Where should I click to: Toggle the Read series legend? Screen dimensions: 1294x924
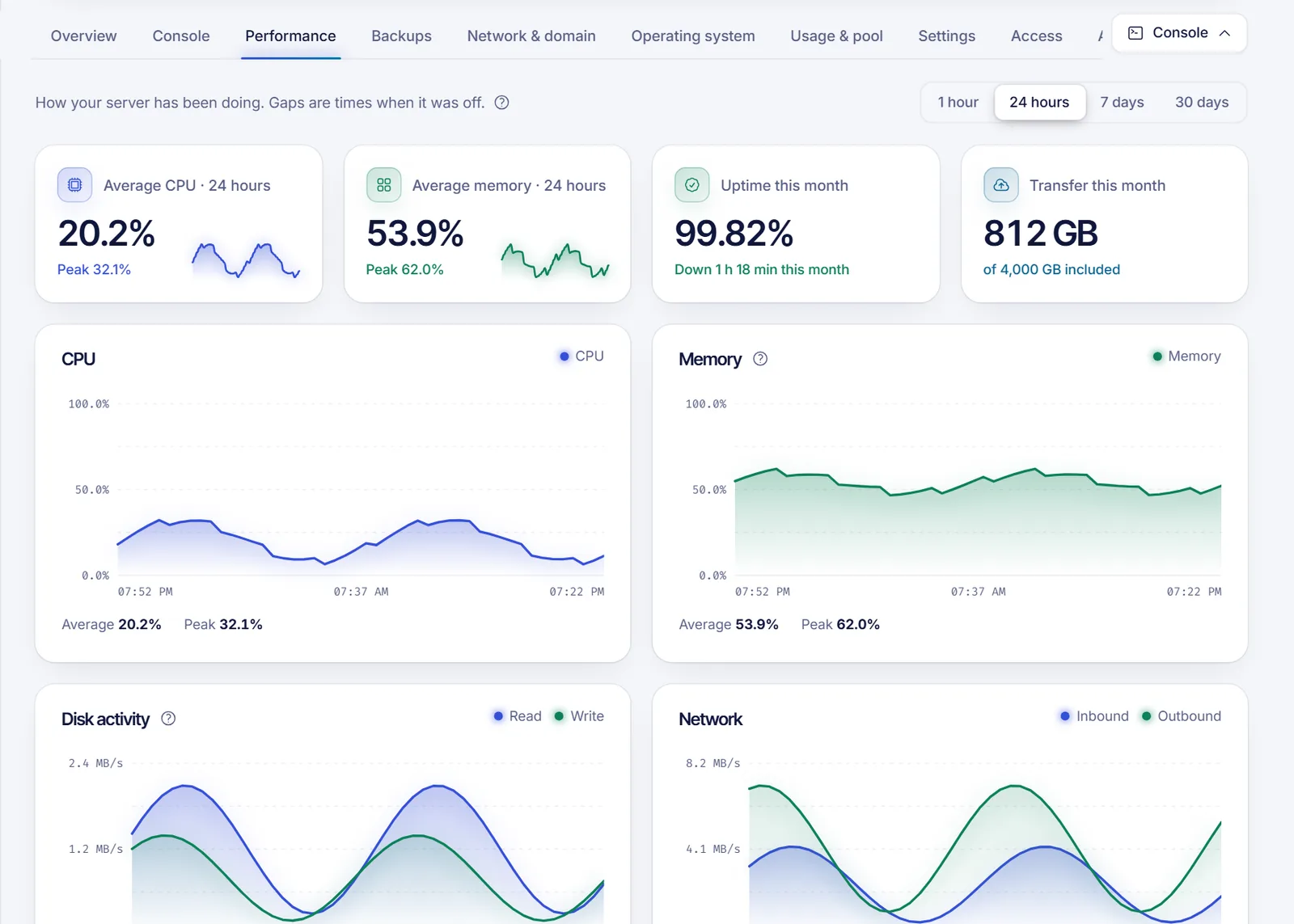pyautogui.click(x=518, y=716)
